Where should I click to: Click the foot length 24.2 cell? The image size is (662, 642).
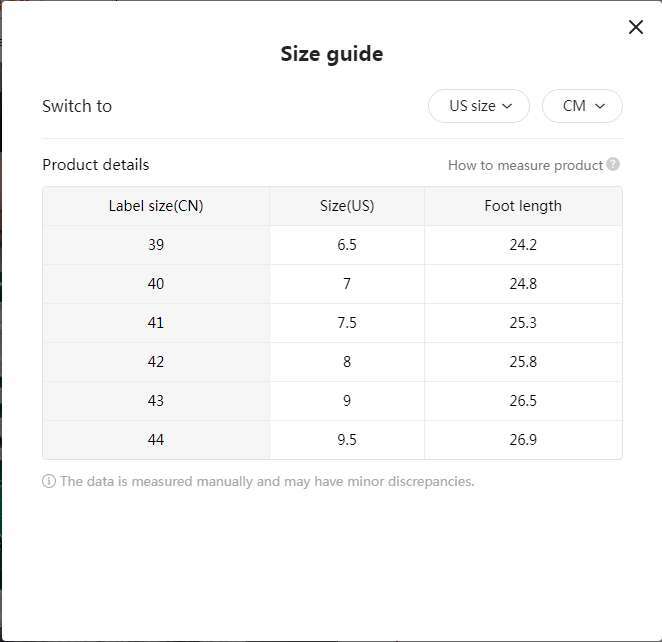tap(523, 245)
